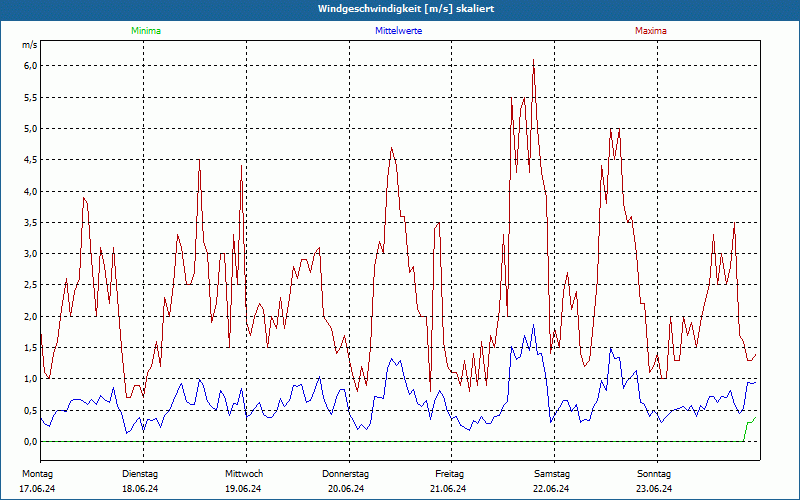Click the green Minima legend label
Screen dimensions: 800x500
point(146,31)
